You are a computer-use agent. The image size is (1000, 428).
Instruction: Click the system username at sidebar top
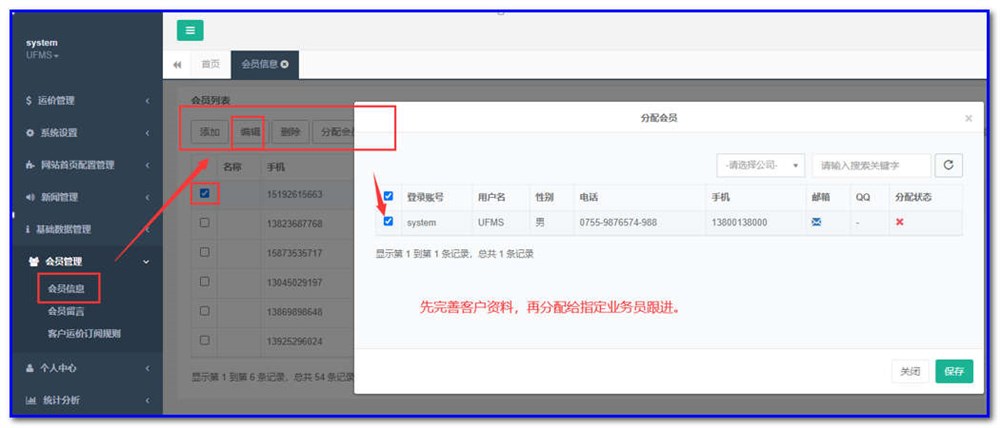41,43
